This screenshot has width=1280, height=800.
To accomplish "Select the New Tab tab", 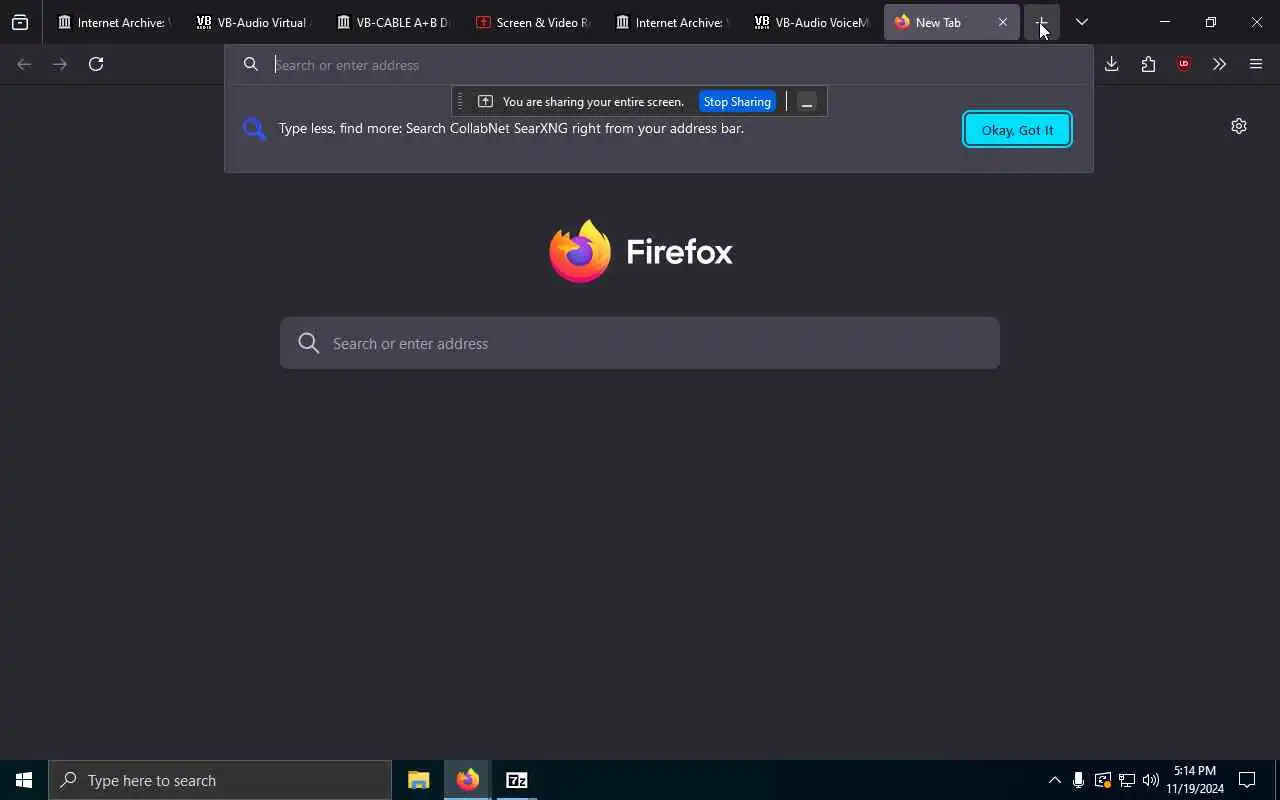I will pos(938,22).
